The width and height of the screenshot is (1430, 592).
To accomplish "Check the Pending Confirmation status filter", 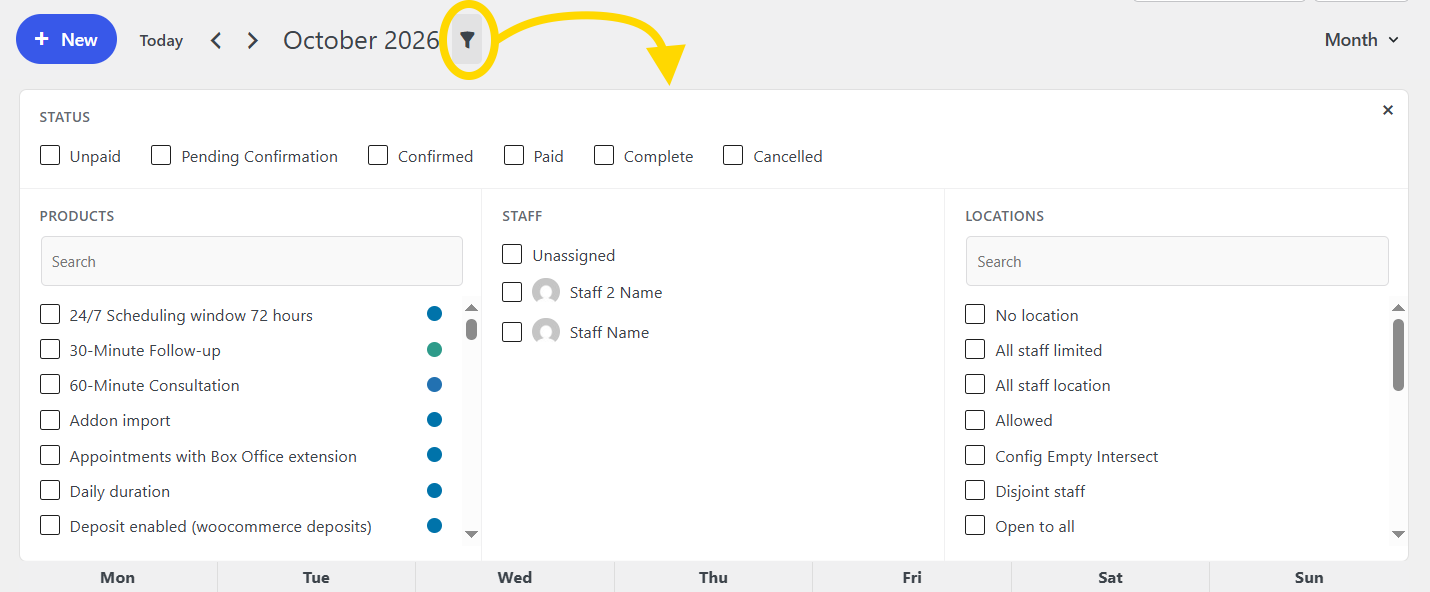I will (161, 155).
